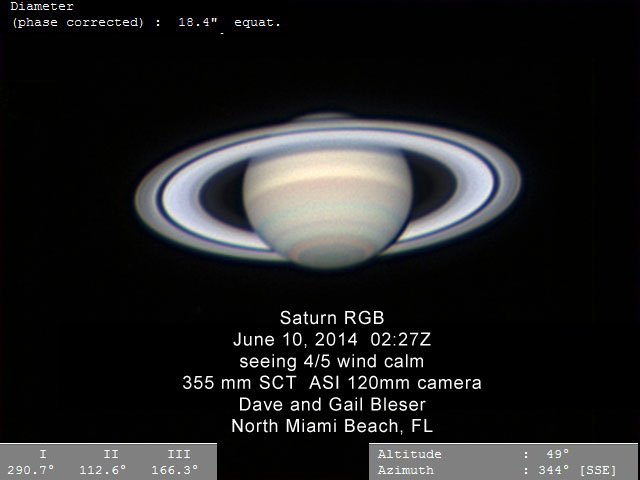Click the System I column header

(x=43, y=454)
